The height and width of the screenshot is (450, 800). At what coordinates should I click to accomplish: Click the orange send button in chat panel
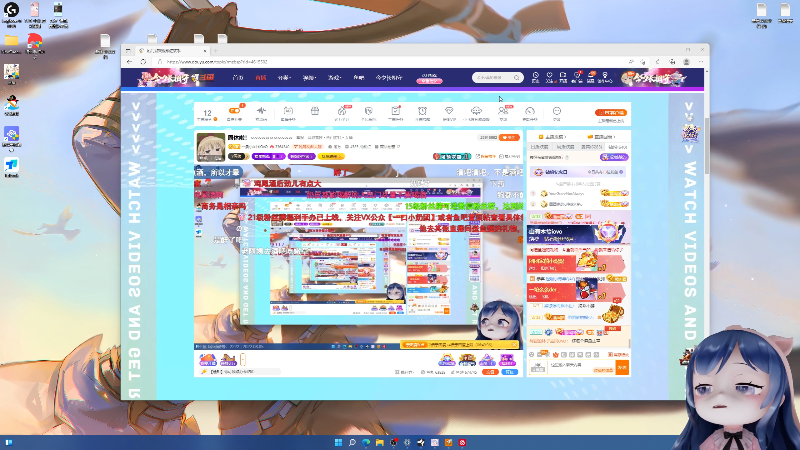coord(622,367)
